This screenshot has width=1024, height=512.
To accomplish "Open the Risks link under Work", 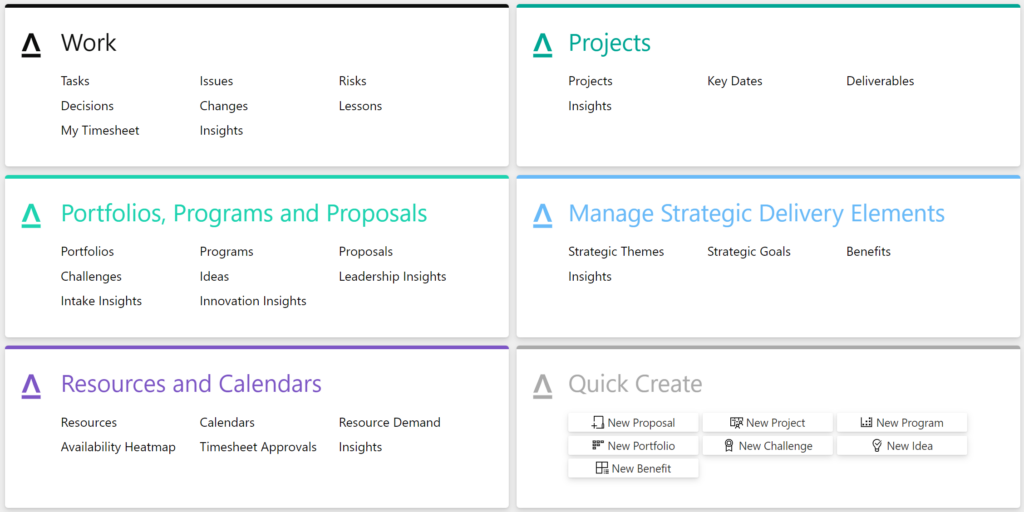I will point(353,81).
